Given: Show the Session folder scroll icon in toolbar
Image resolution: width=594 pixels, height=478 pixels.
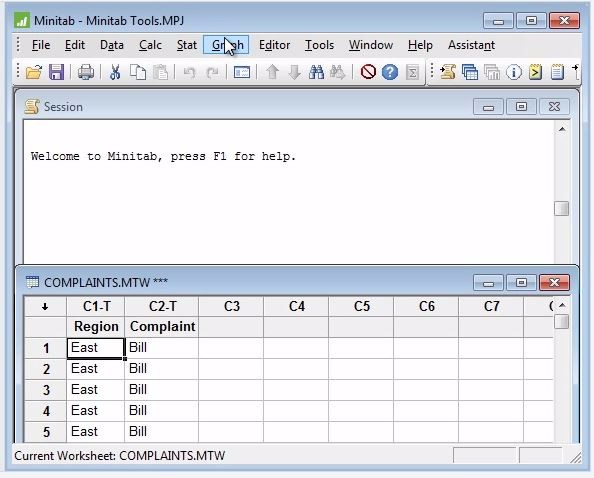Looking at the screenshot, I should pyautogui.click(x=448, y=72).
